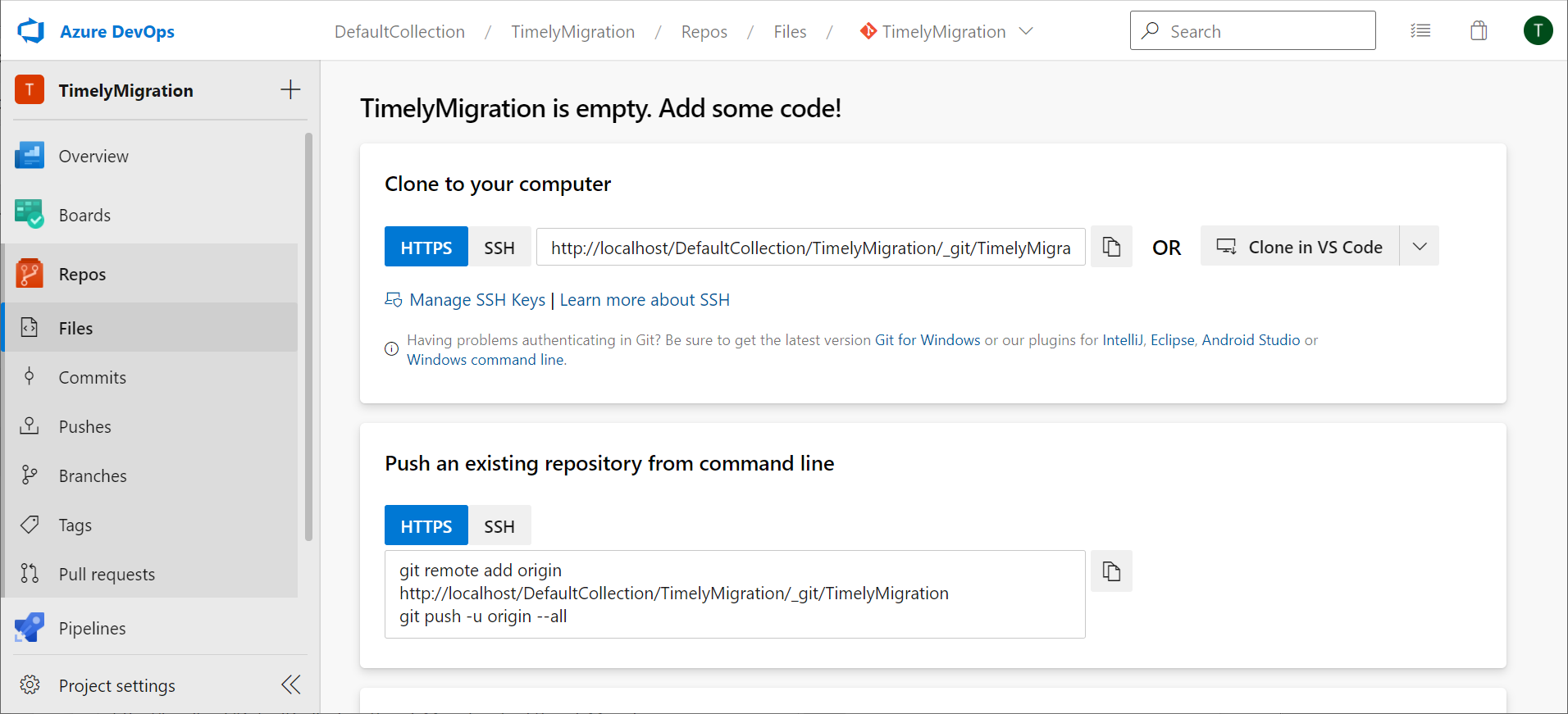Go to the Files breadcrumb
The image size is (1568, 714).
coord(790,31)
